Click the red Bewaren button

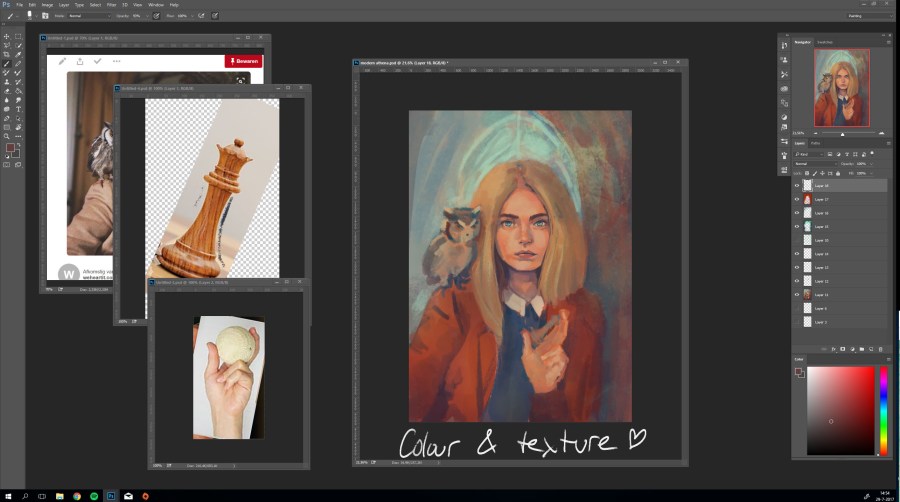[244, 61]
